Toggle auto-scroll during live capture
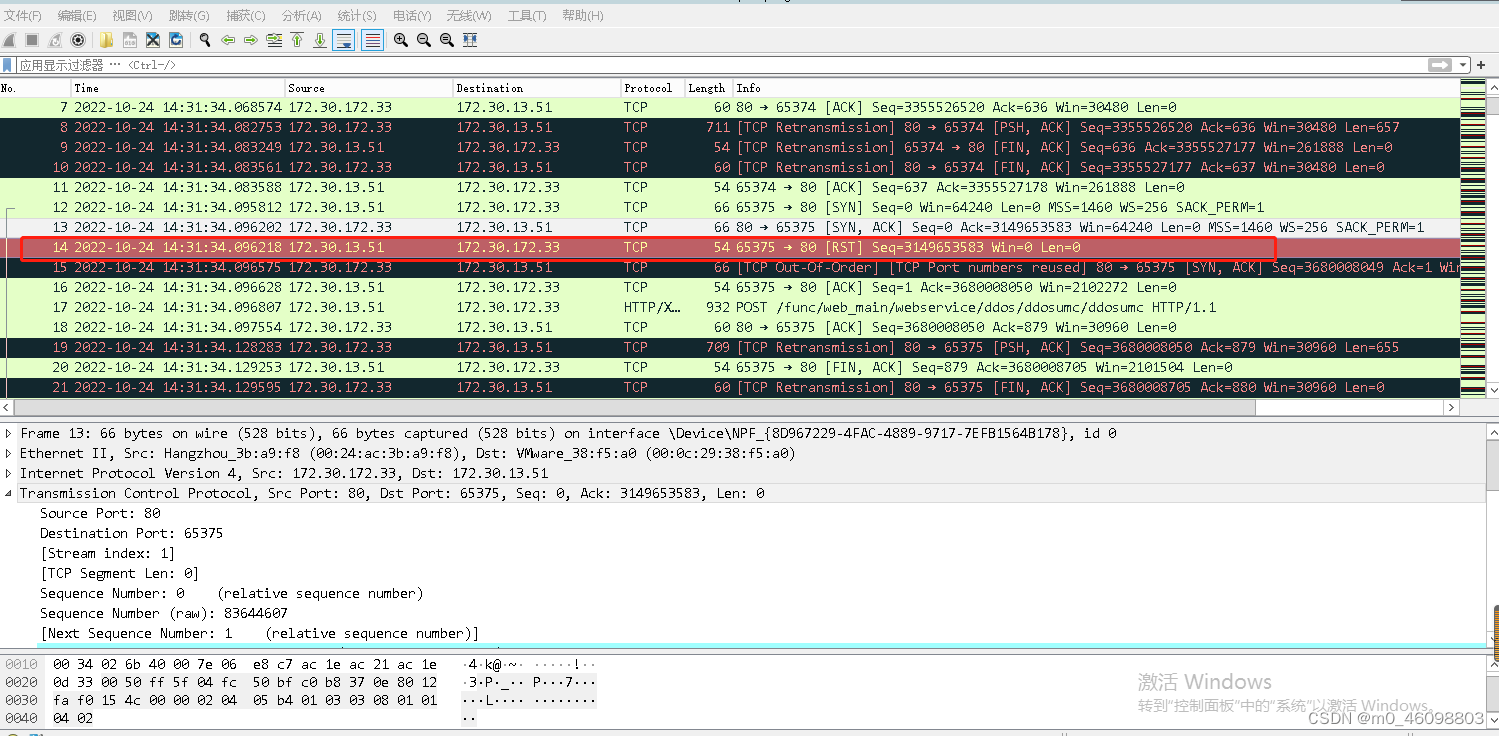This screenshot has height=736, width=1499. [344, 40]
